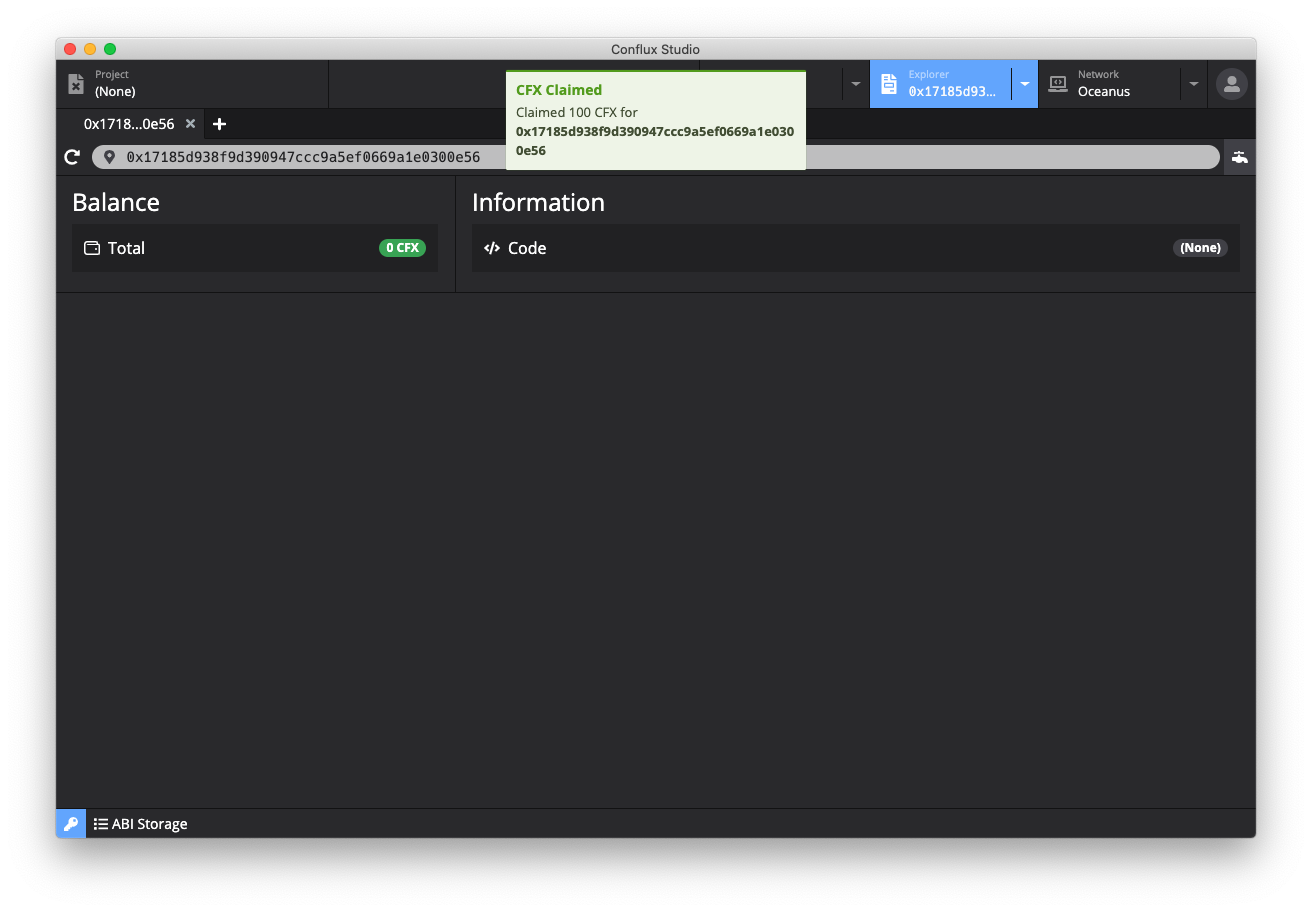Expand the Network dropdown arrow
Image resolution: width=1312 pixels, height=912 pixels.
pos(1193,84)
